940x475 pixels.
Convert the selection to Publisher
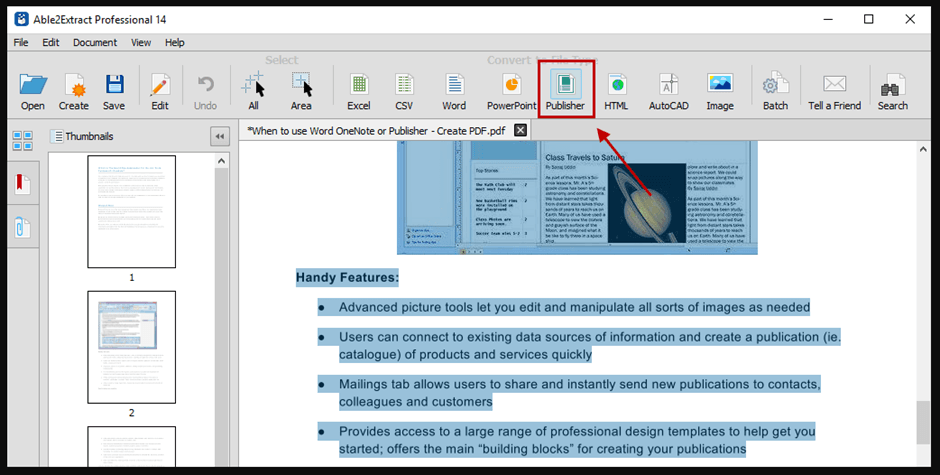pos(565,92)
